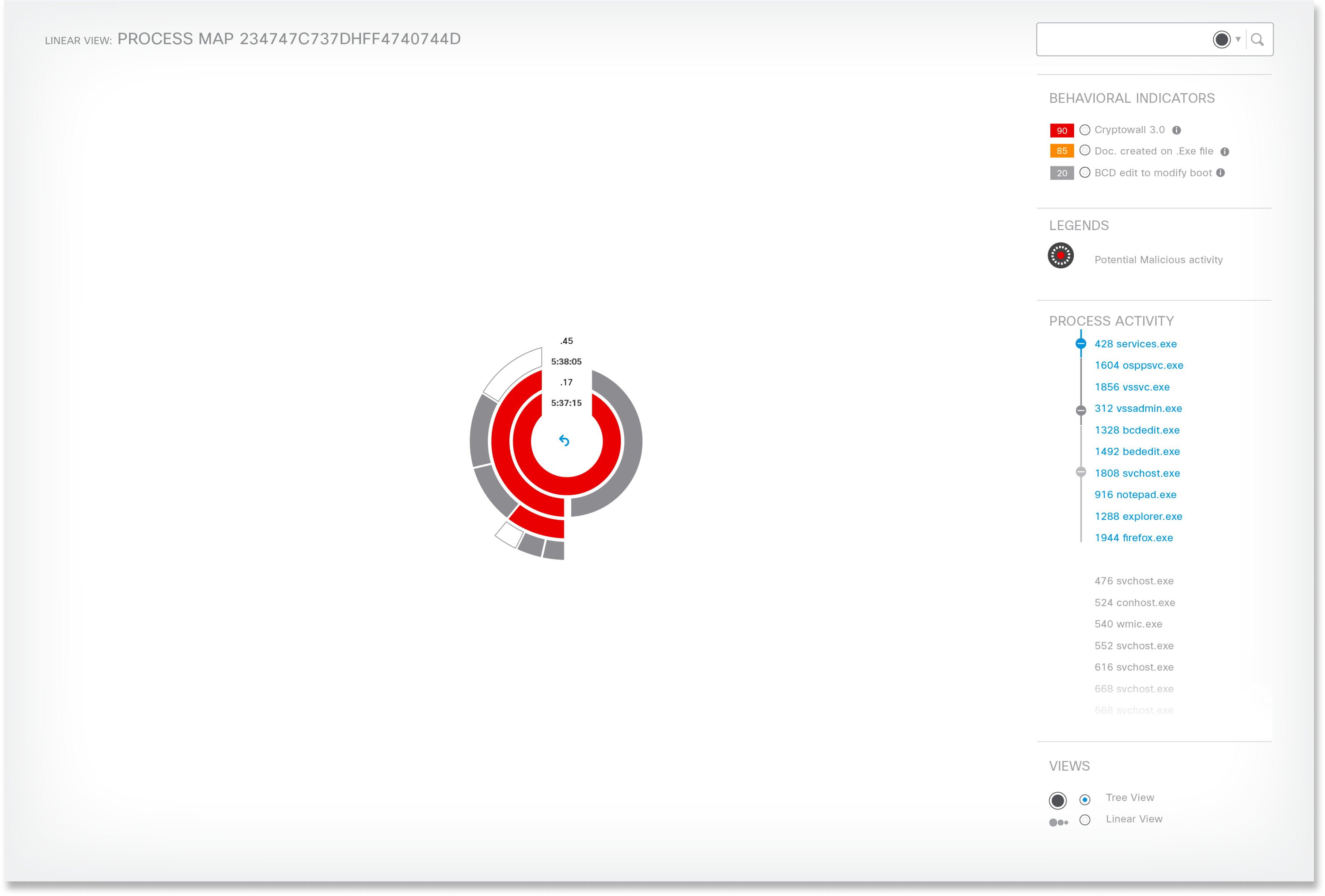Click the search magnifier icon
The height and width of the screenshot is (896, 1325).
pyautogui.click(x=1257, y=39)
